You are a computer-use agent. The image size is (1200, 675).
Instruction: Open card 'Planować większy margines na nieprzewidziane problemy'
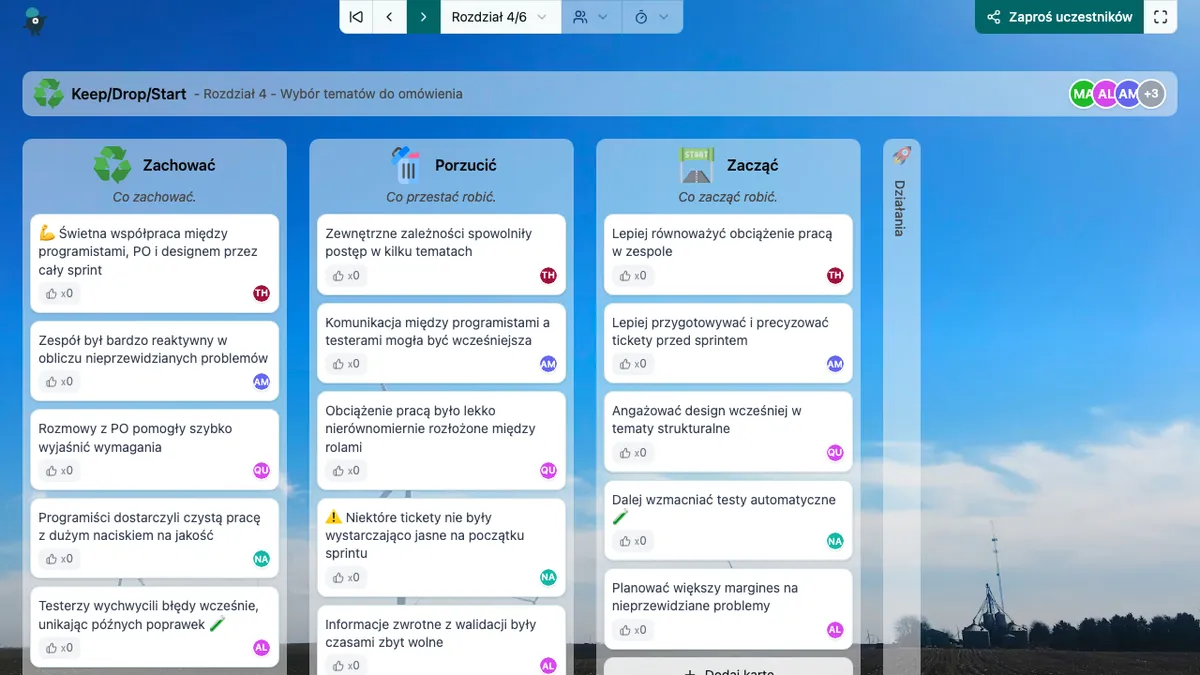tap(705, 597)
